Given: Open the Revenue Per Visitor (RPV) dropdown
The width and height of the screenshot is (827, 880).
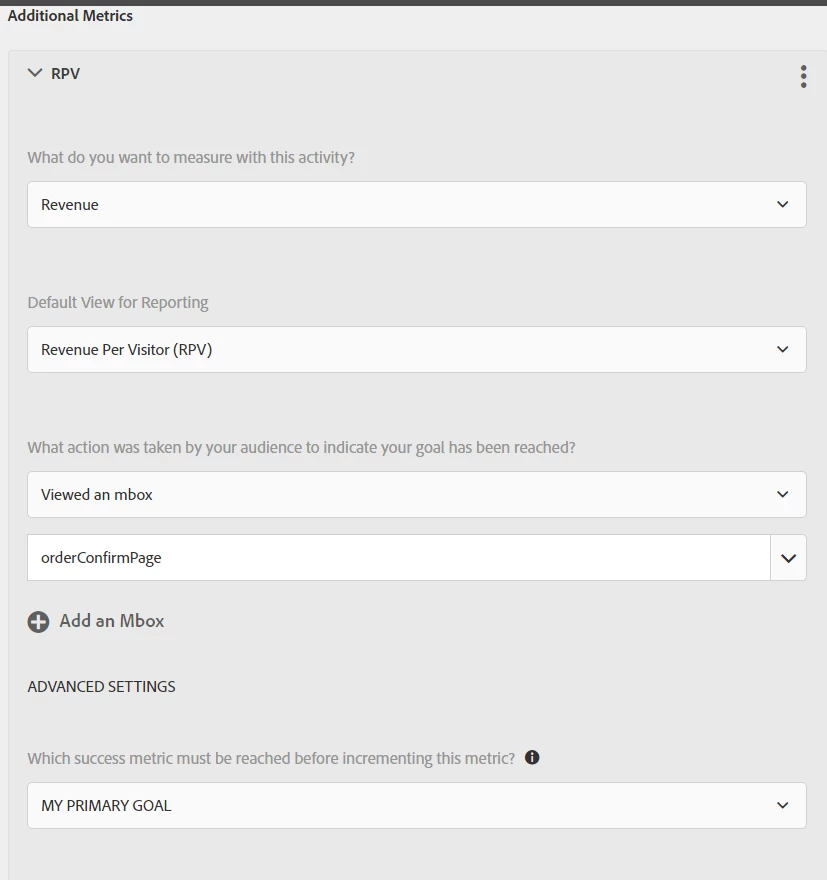Looking at the screenshot, I should [400, 350].
